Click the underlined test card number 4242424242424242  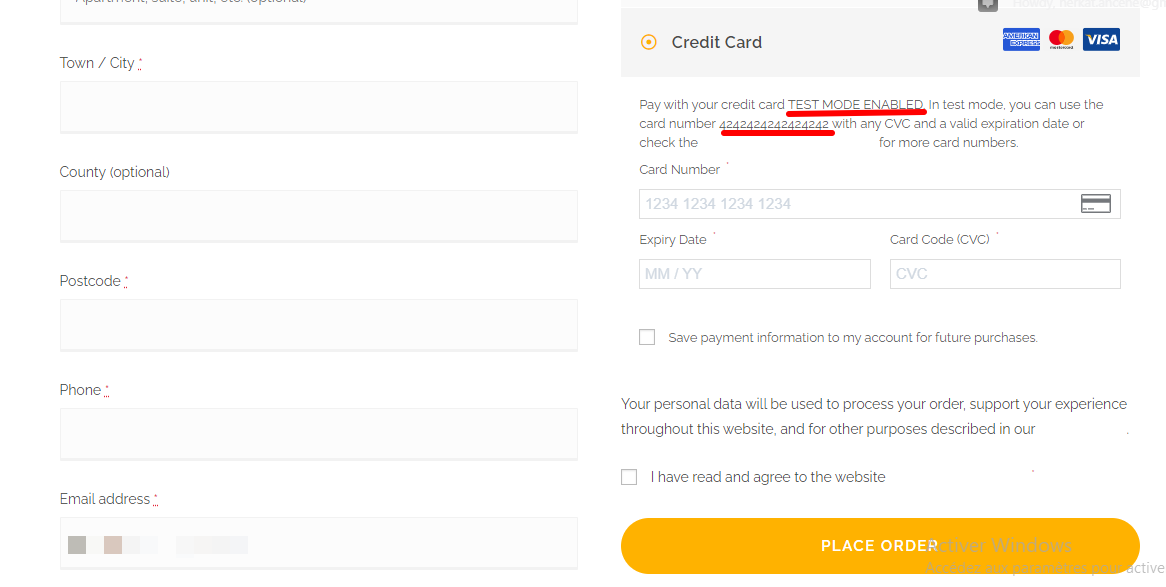tap(774, 125)
